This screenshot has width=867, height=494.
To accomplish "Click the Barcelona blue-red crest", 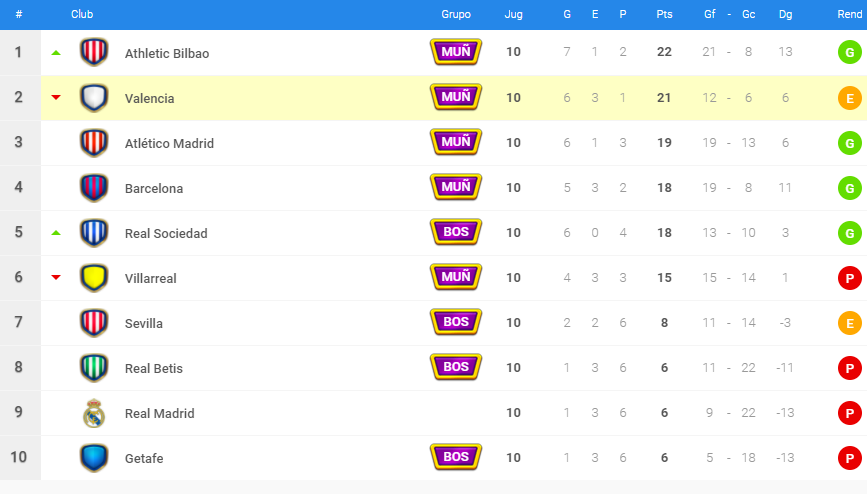I will [x=94, y=188].
